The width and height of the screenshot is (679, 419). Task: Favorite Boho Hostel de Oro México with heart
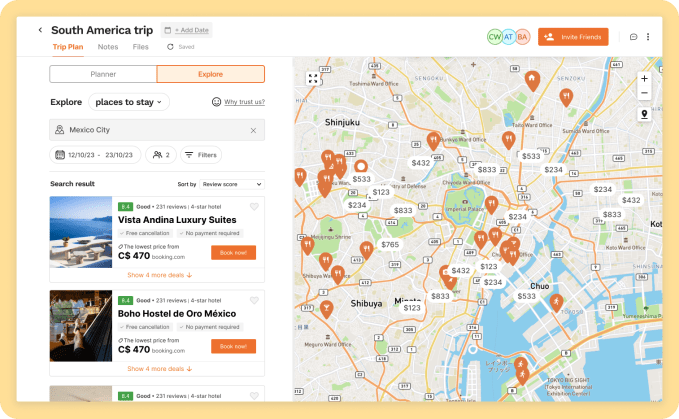[254, 300]
